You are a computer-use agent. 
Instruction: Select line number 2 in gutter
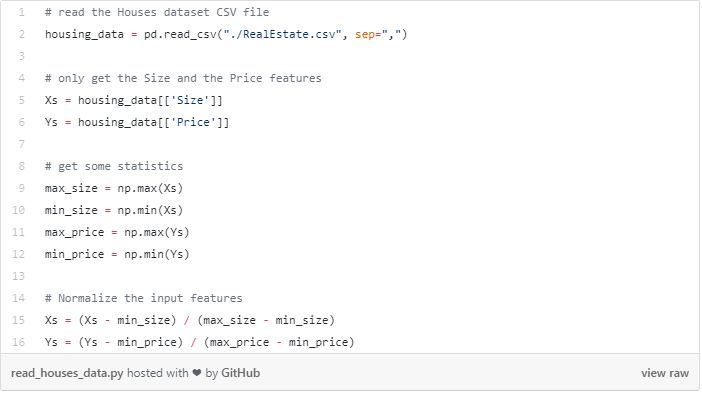pos(21,34)
